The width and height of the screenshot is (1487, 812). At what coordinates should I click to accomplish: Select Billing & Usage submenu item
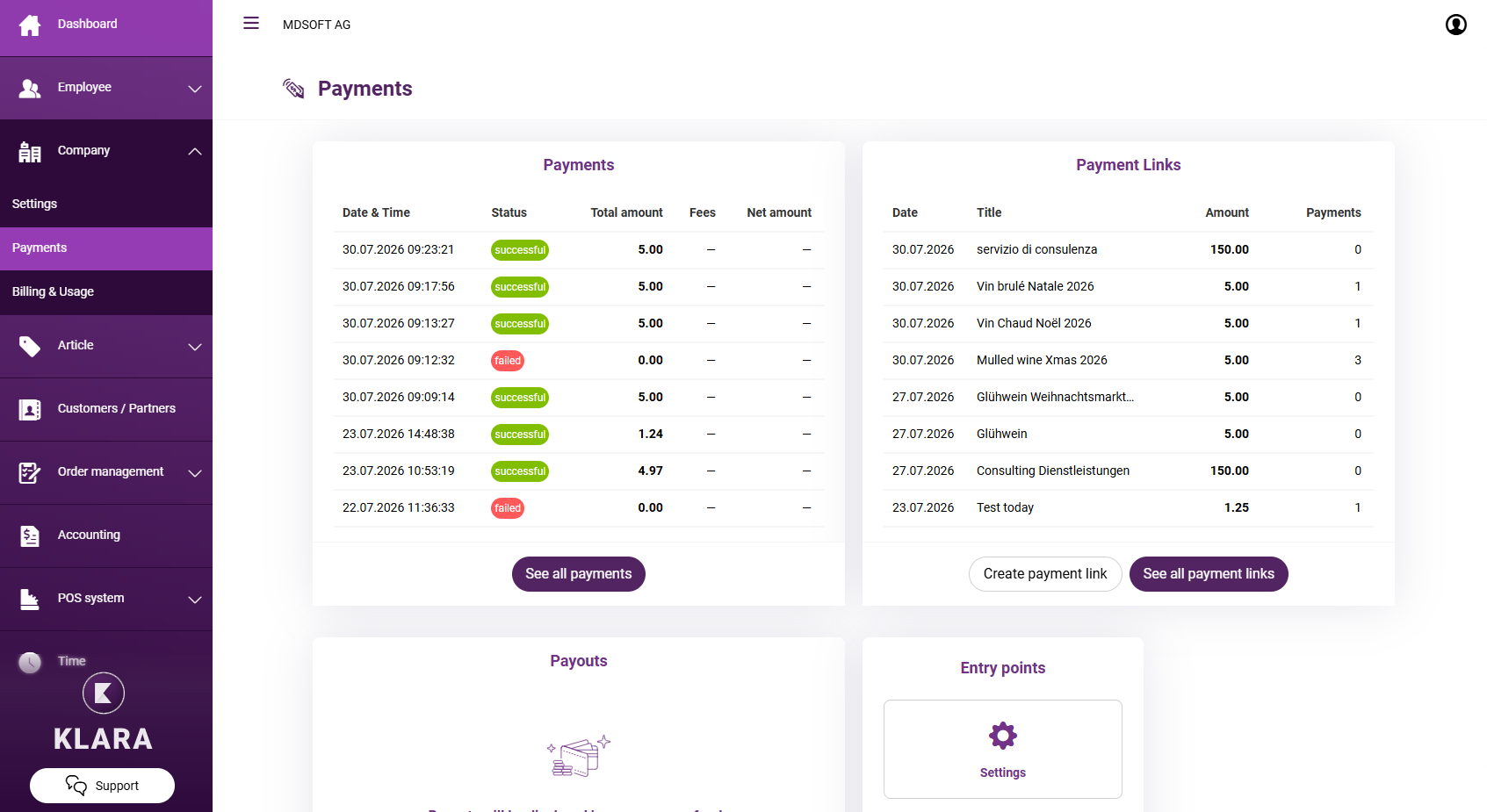tap(106, 292)
